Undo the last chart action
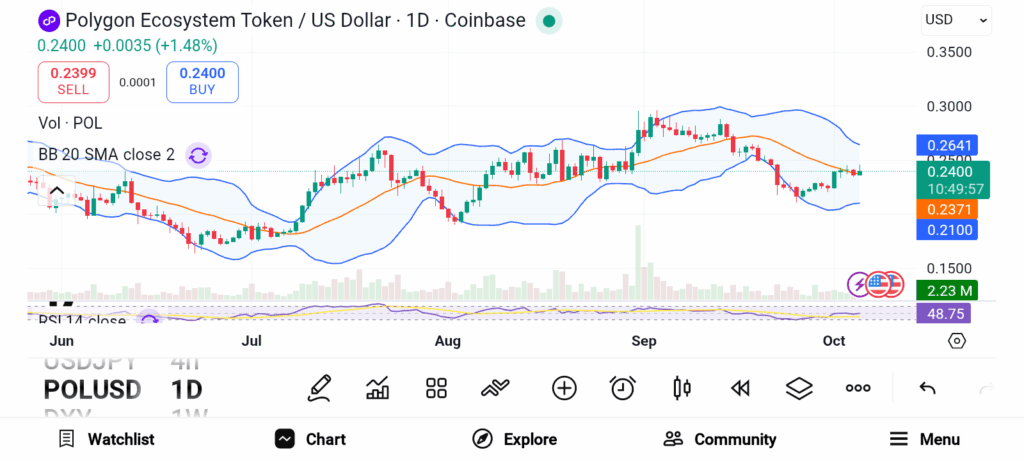 click(927, 388)
